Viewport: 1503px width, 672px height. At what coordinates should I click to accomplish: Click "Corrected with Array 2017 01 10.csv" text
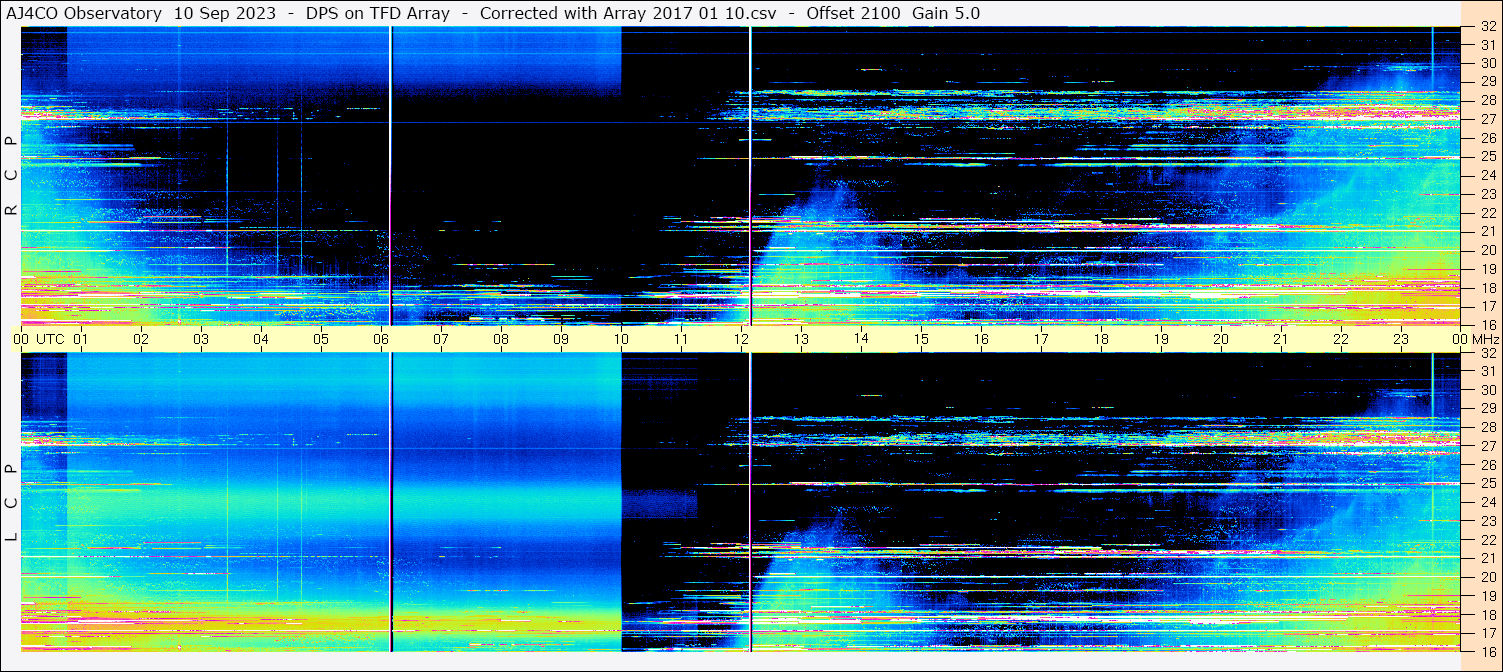629,14
